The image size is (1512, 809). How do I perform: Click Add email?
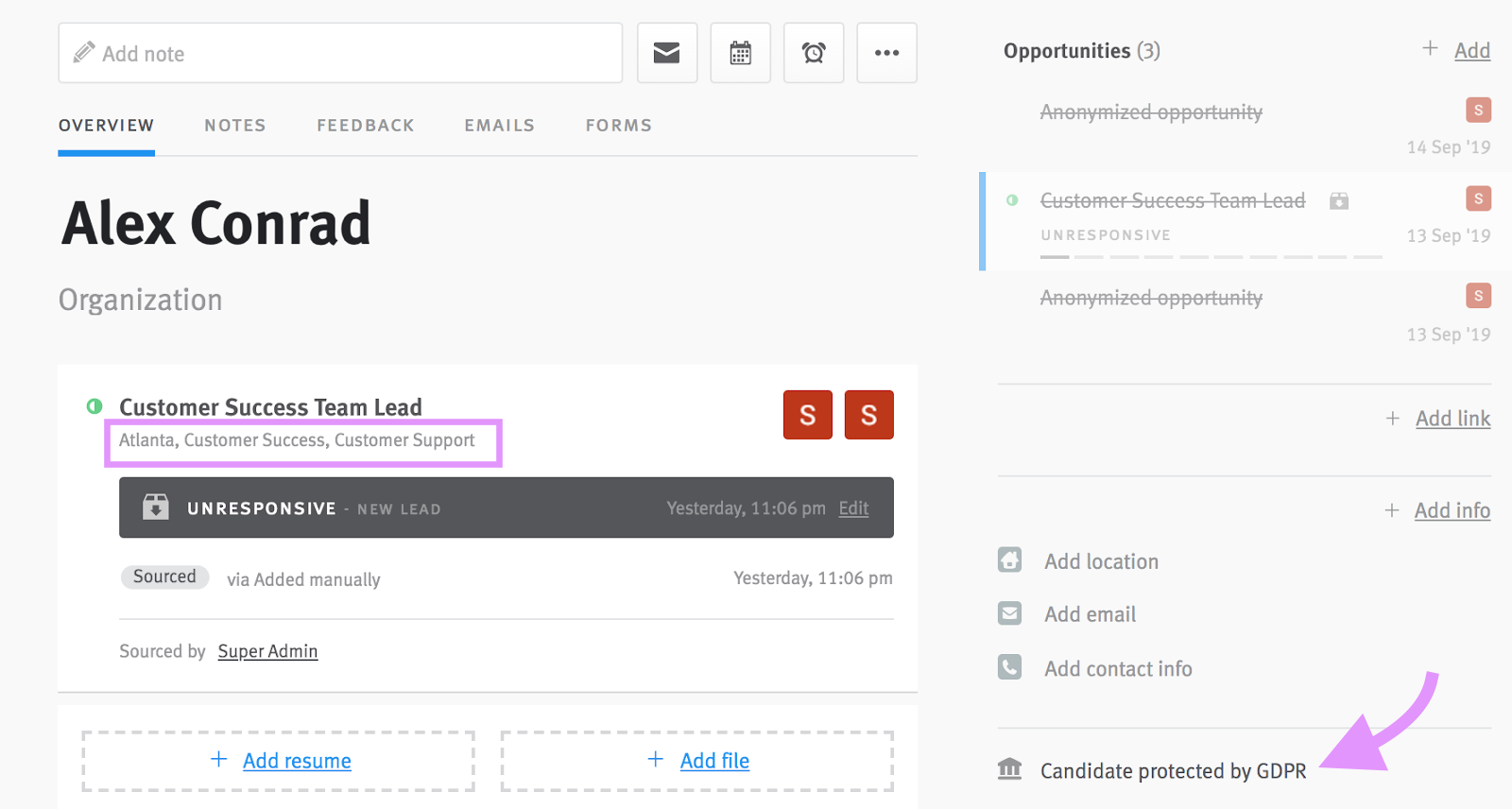[1090, 614]
